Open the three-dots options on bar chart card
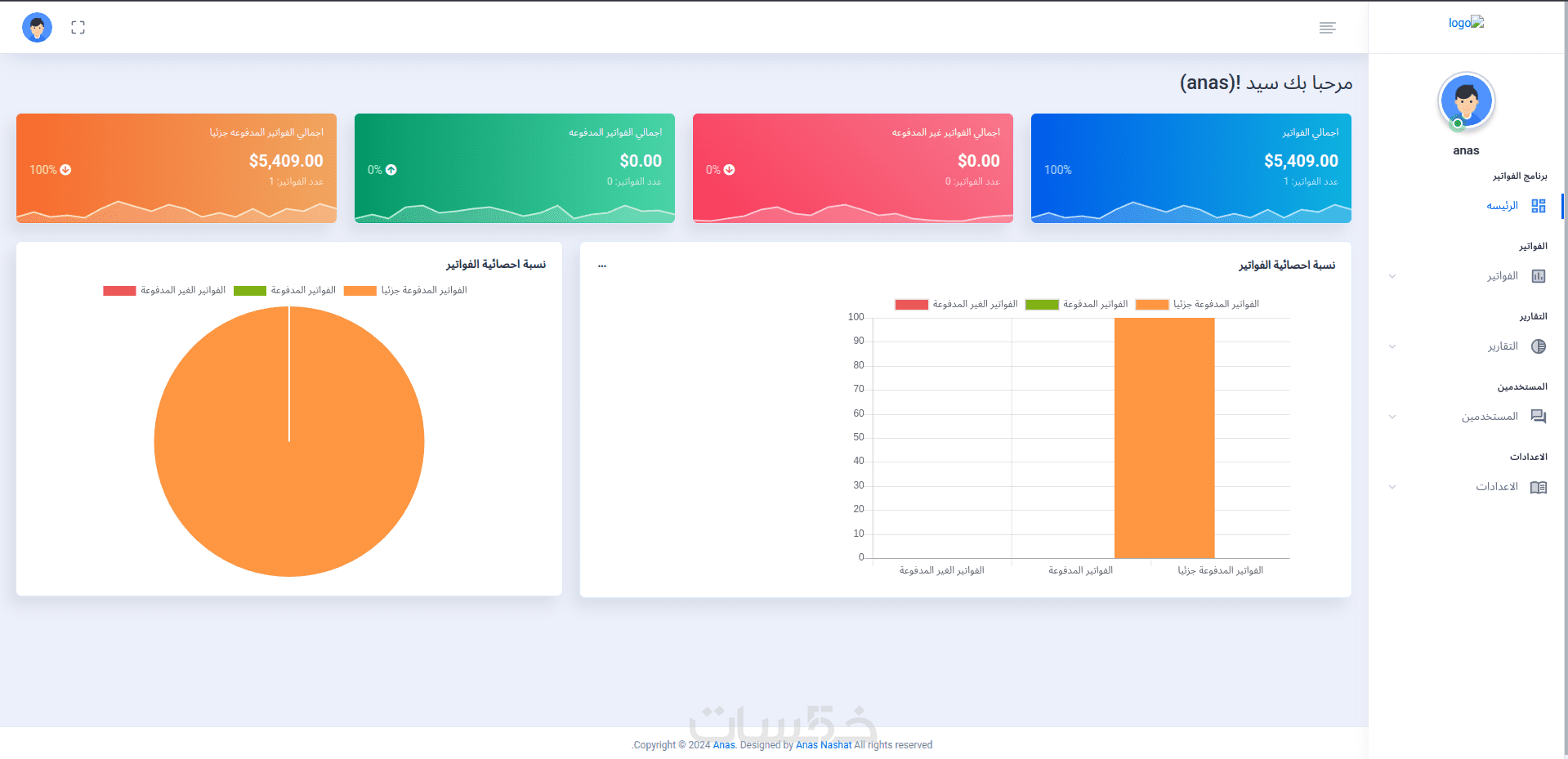The height and width of the screenshot is (759, 1568). click(602, 265)
